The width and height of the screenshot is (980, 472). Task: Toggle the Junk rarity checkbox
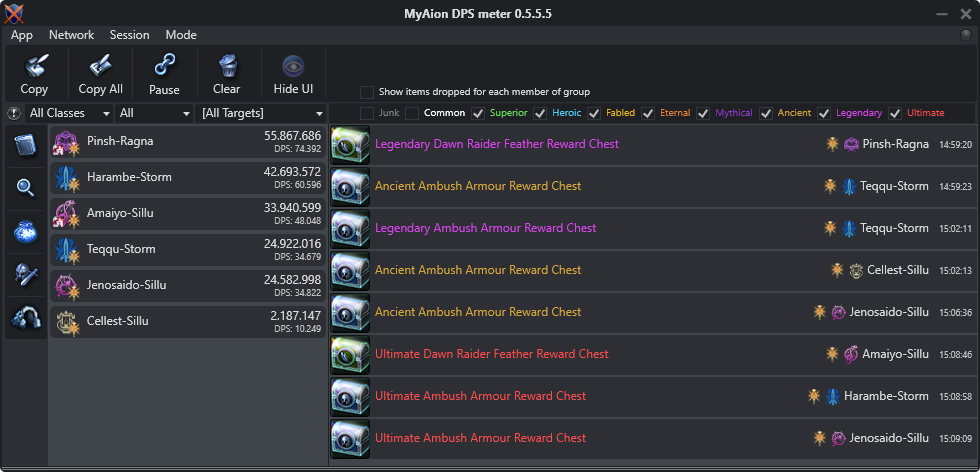pyautogui.click(x=367, y=113)
